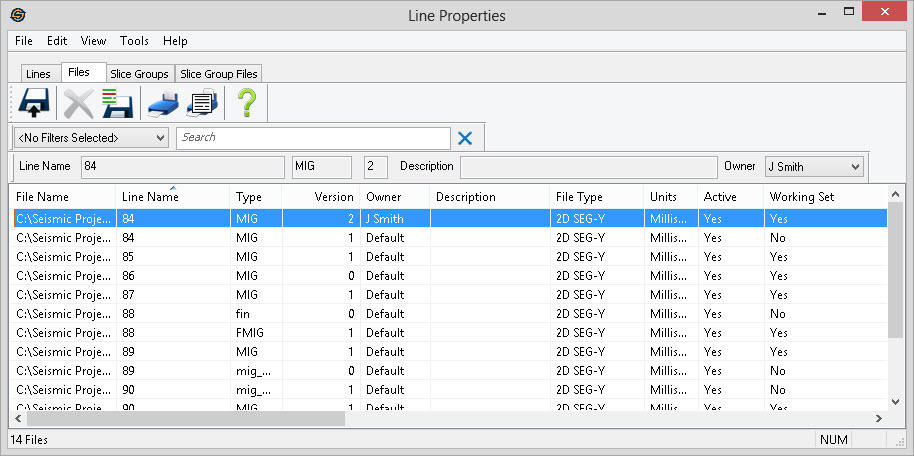This screenshot has height=456, width=914.
Task: Click the print preview icon
Action: pyautogui.click(x=203, y=102)
